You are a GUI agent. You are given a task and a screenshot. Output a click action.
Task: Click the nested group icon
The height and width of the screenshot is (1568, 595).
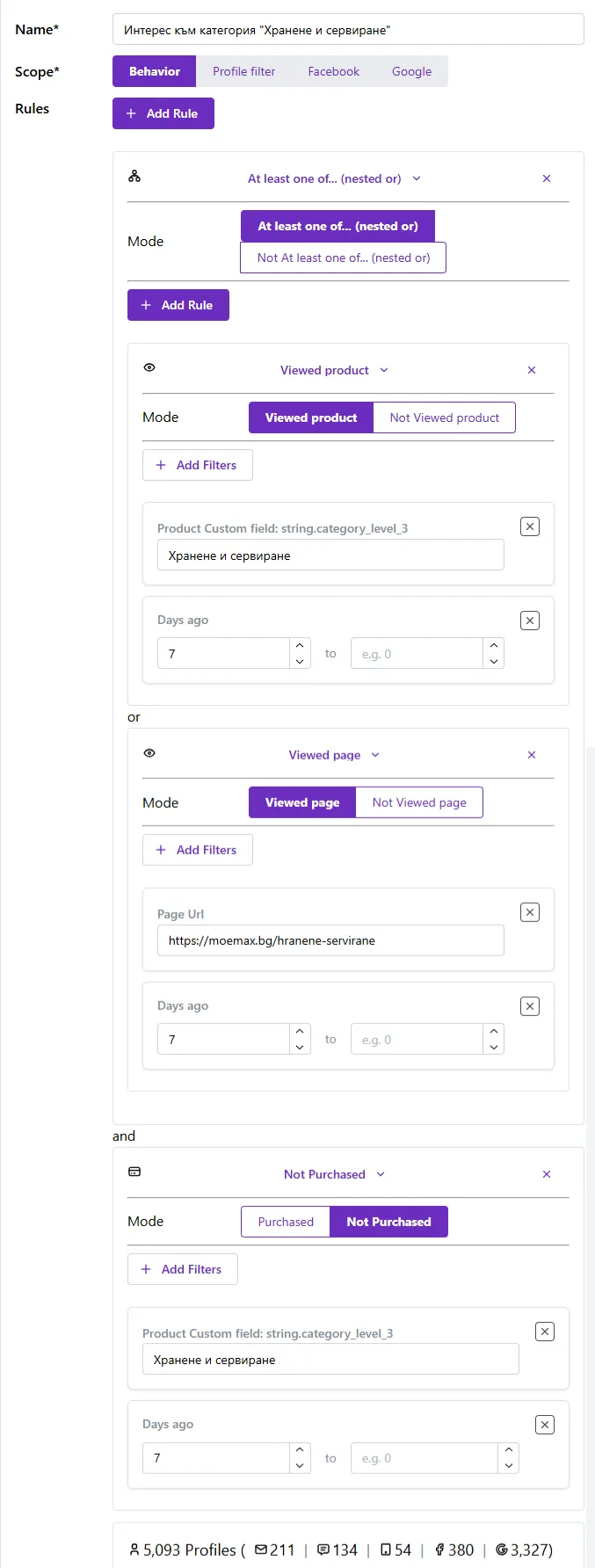(134, 176)
